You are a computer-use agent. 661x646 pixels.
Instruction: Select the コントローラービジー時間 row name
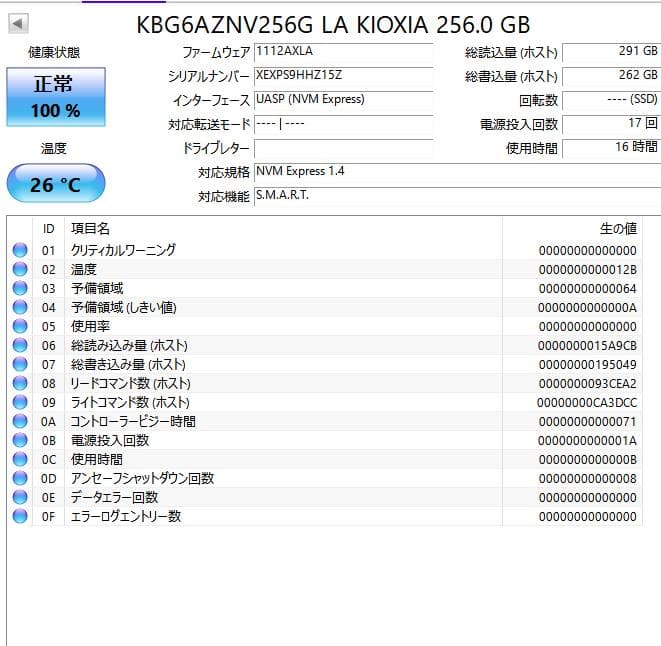click(x=133, y=421)
